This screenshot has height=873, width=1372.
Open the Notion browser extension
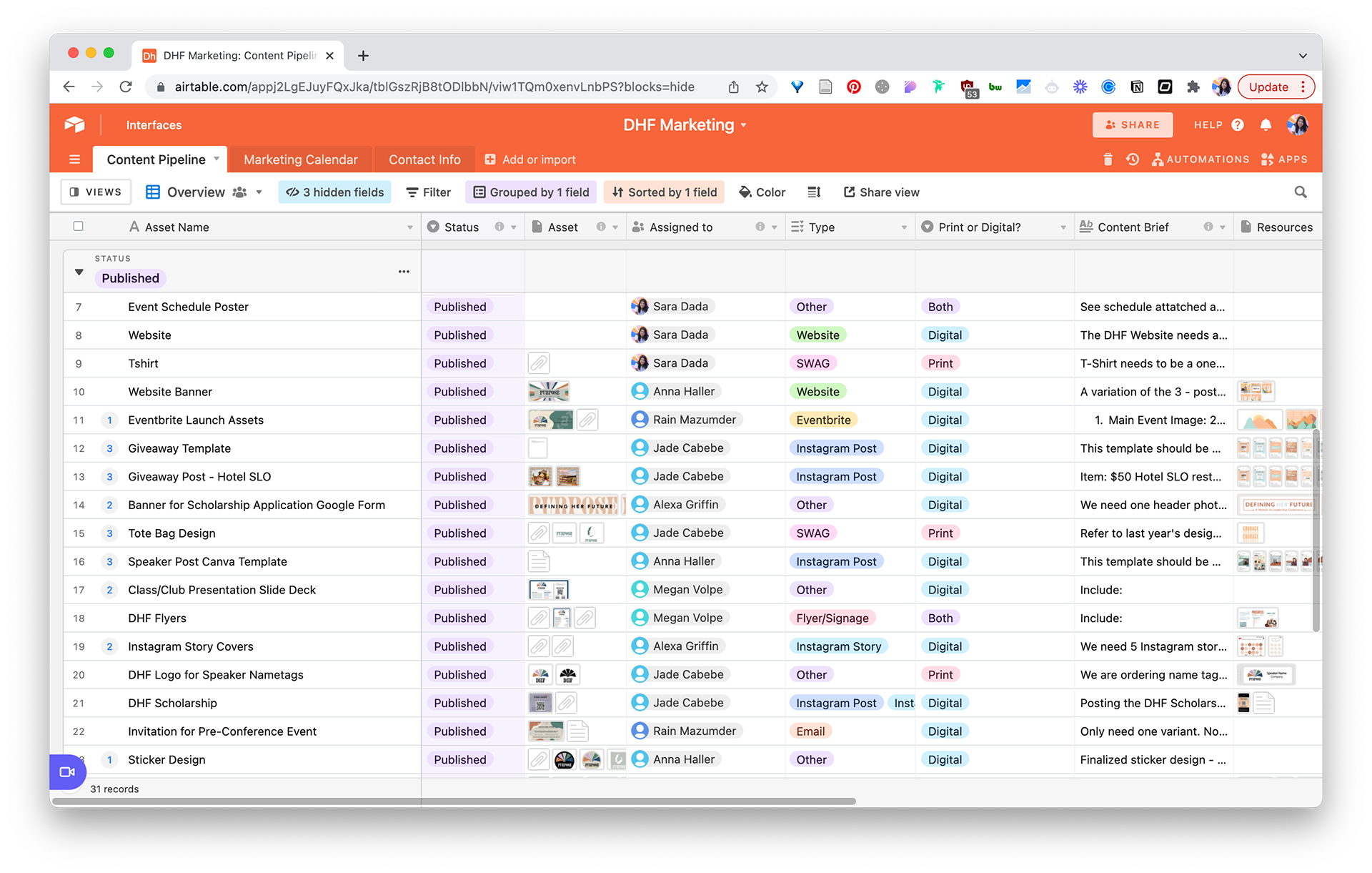(x=1137, y=87)
